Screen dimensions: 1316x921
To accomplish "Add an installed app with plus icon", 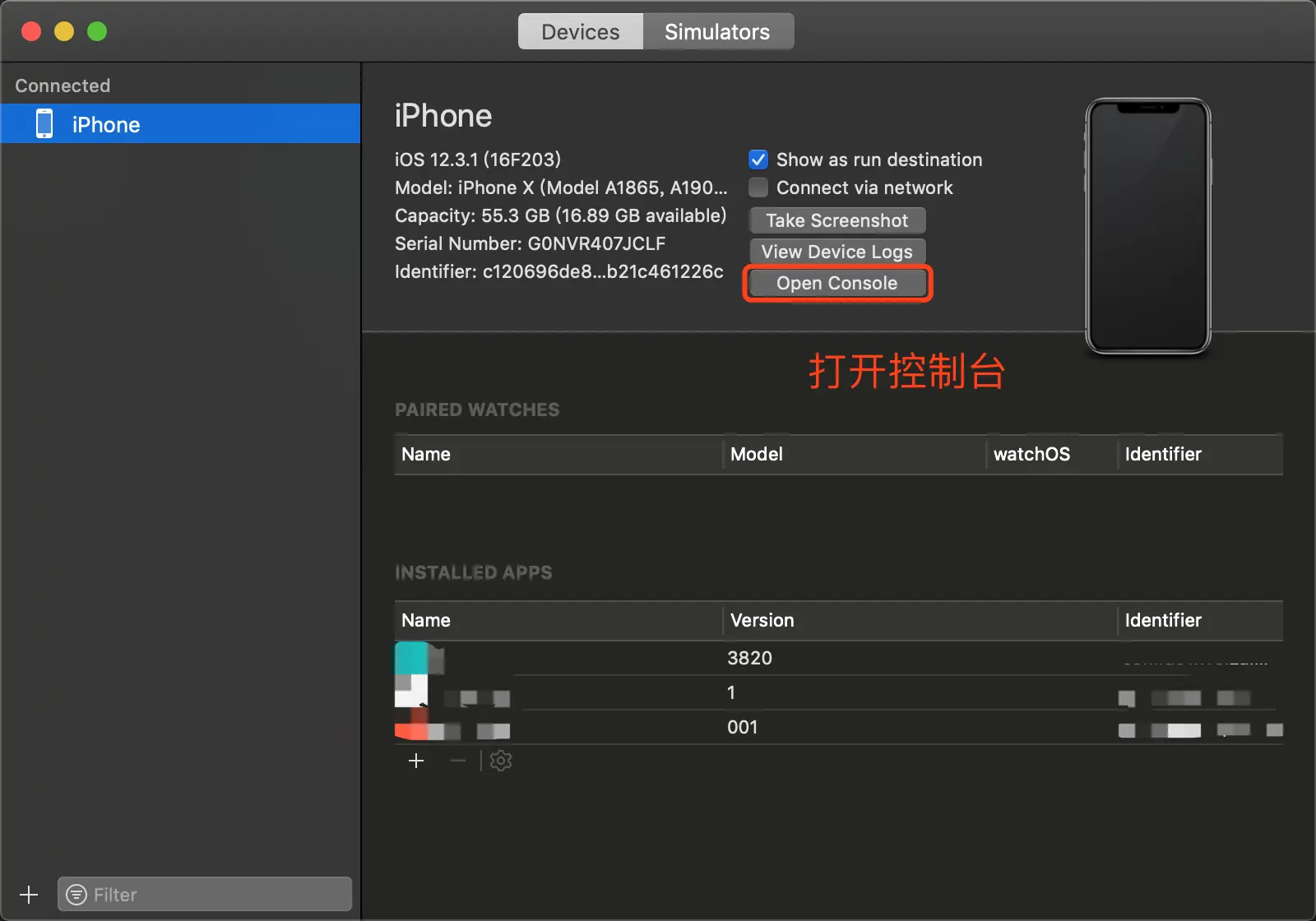I will click(x=416, y=761).
